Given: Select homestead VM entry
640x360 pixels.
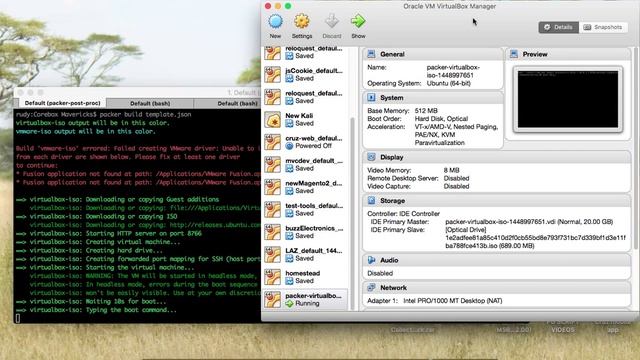Looking at the screenshot, I should 305,276.
